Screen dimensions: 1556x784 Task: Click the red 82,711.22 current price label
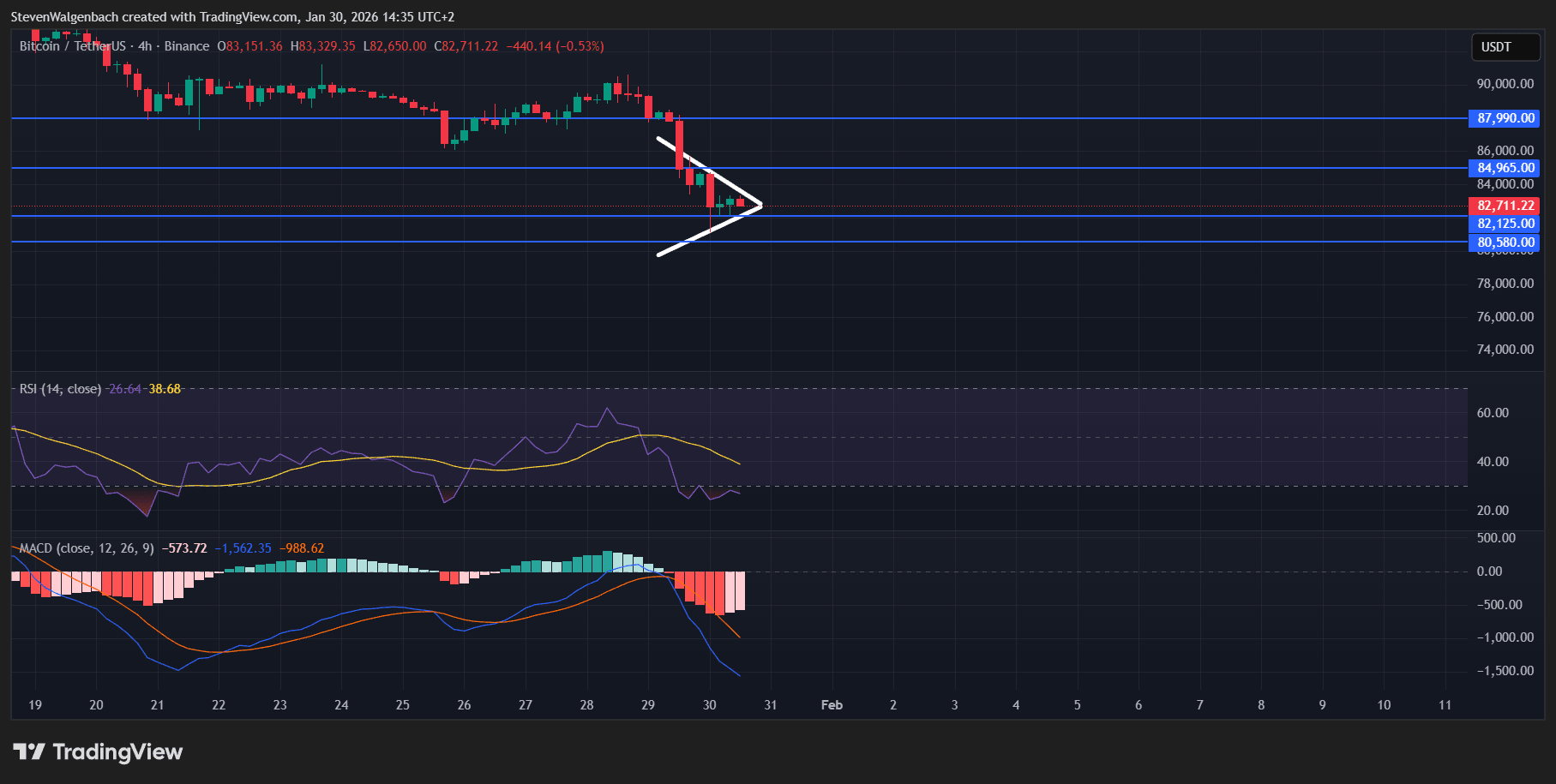[x=1505, y=206]
